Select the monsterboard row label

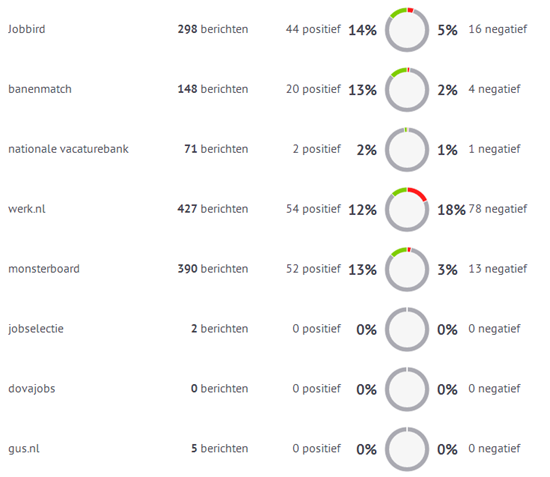44,269
